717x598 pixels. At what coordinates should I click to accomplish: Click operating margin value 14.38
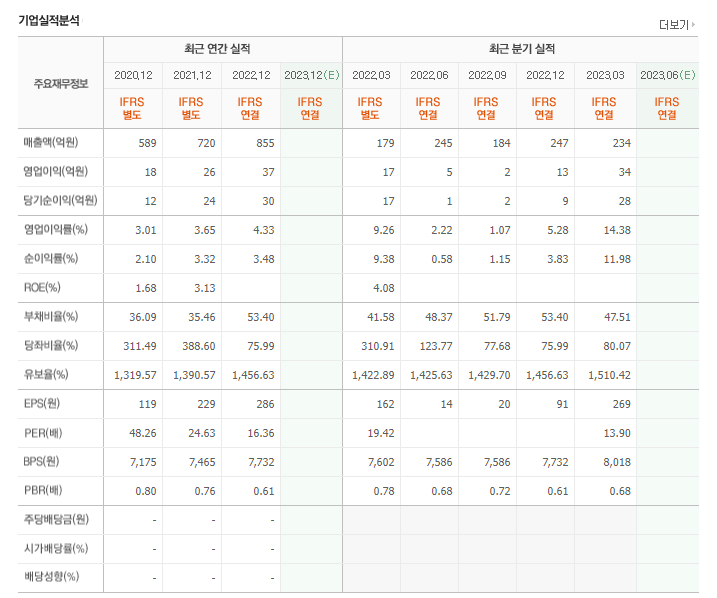617,230
